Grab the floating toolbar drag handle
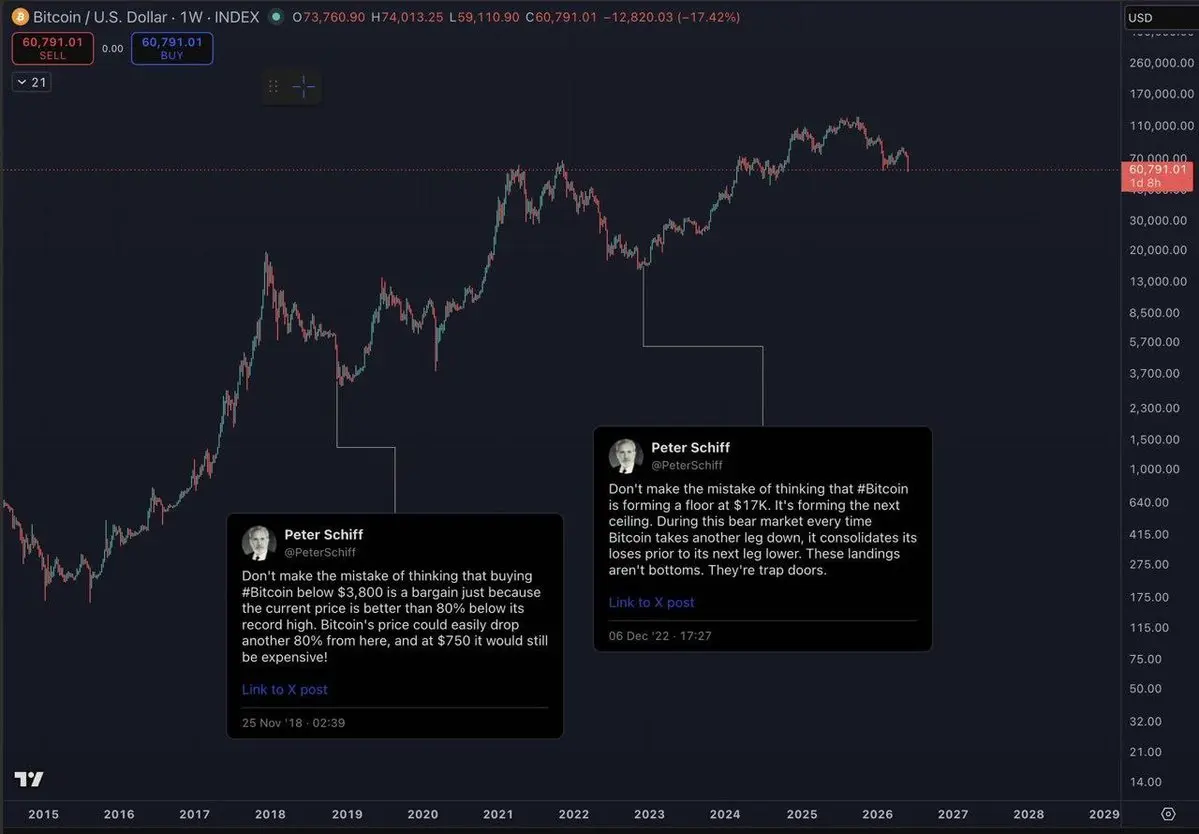Screen dimensions: 1199x834 (x=273, y=86)
